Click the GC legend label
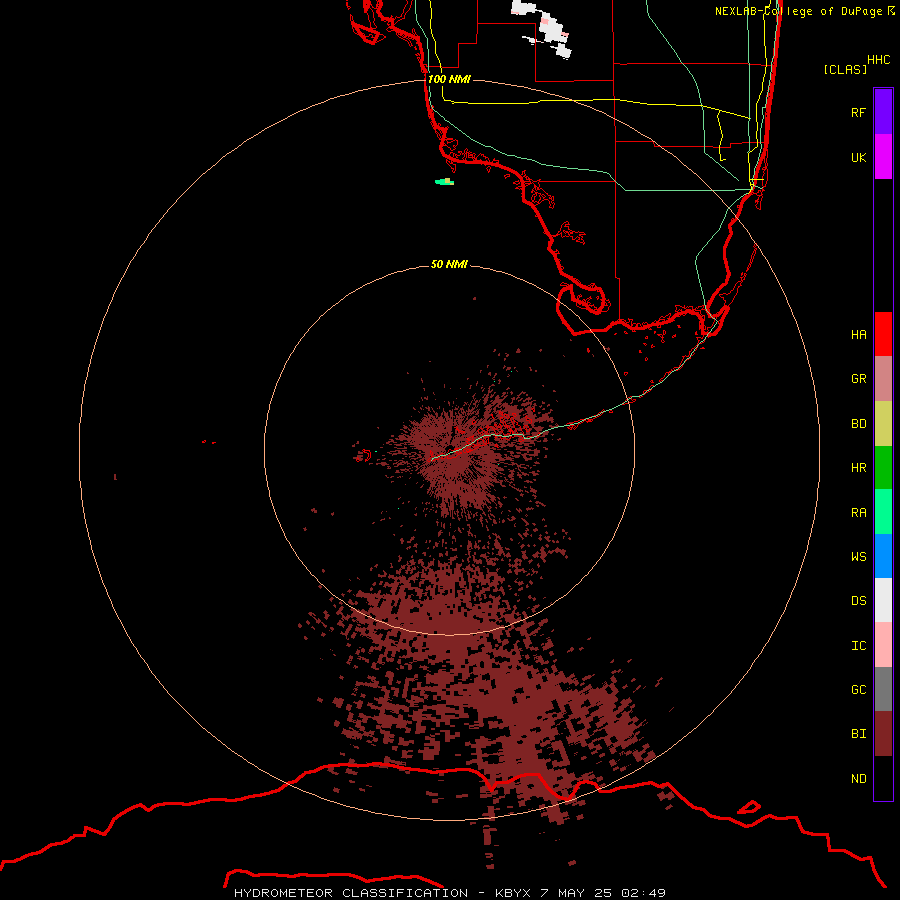Viewport: 900px width, 900px height. 858,690
